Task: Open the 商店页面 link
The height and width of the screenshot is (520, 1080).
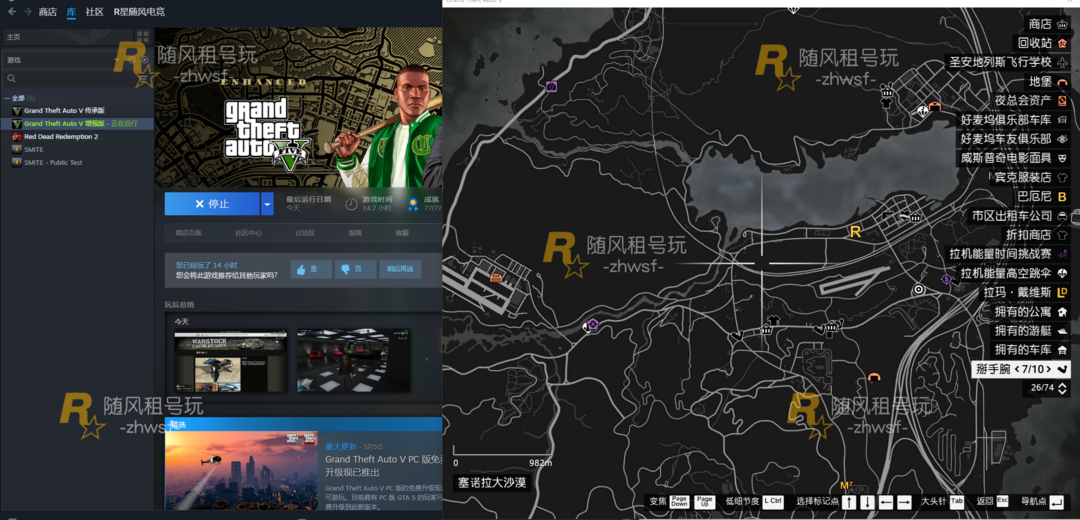Action: point(188,233)
